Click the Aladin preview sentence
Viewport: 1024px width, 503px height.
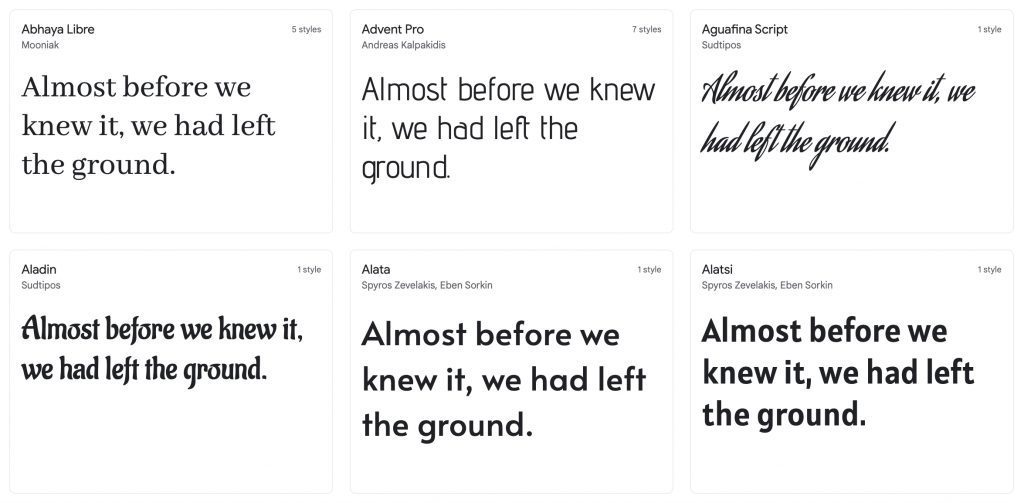coord(162,349)
